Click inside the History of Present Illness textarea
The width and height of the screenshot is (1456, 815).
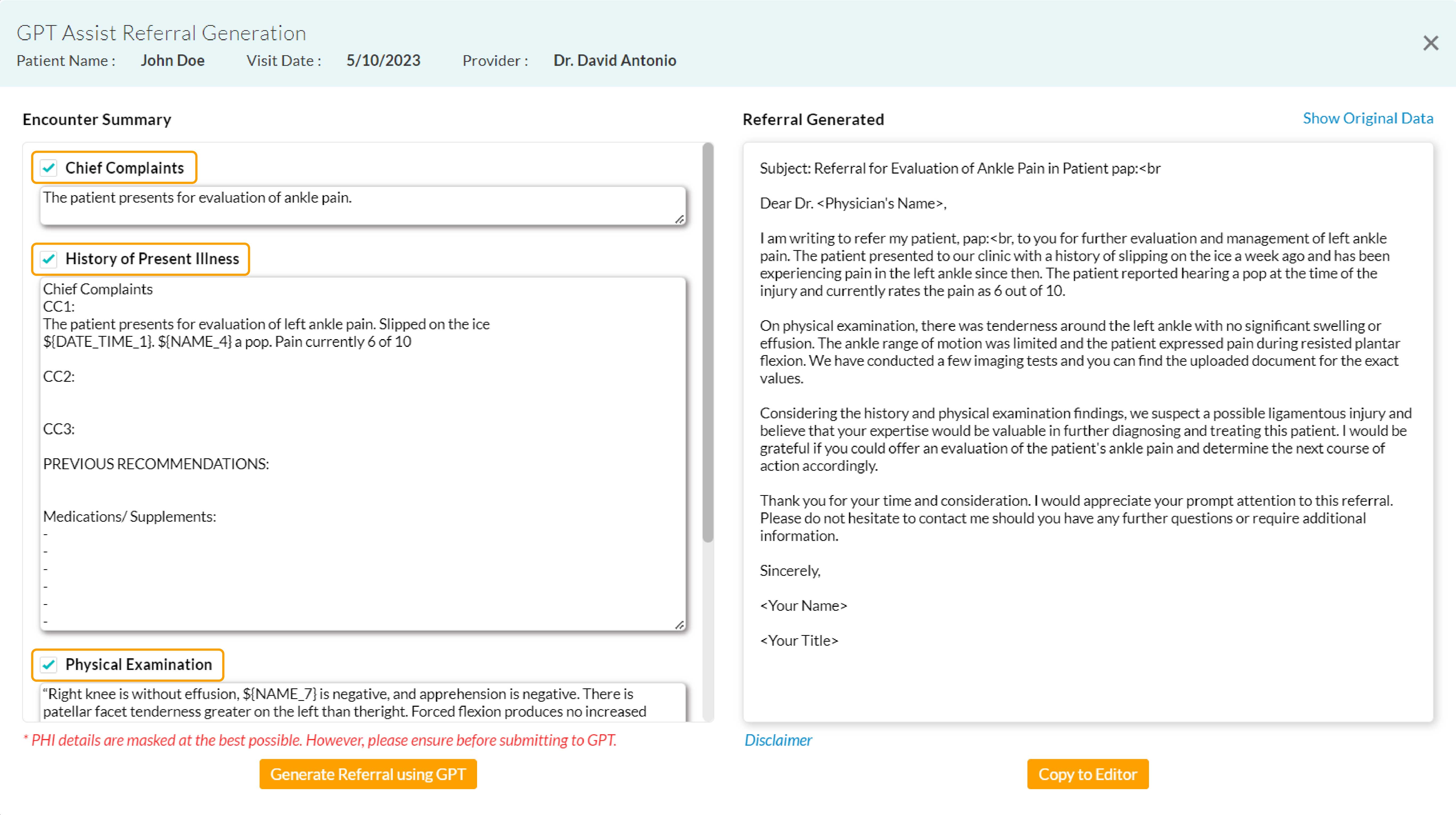[362, 452]
